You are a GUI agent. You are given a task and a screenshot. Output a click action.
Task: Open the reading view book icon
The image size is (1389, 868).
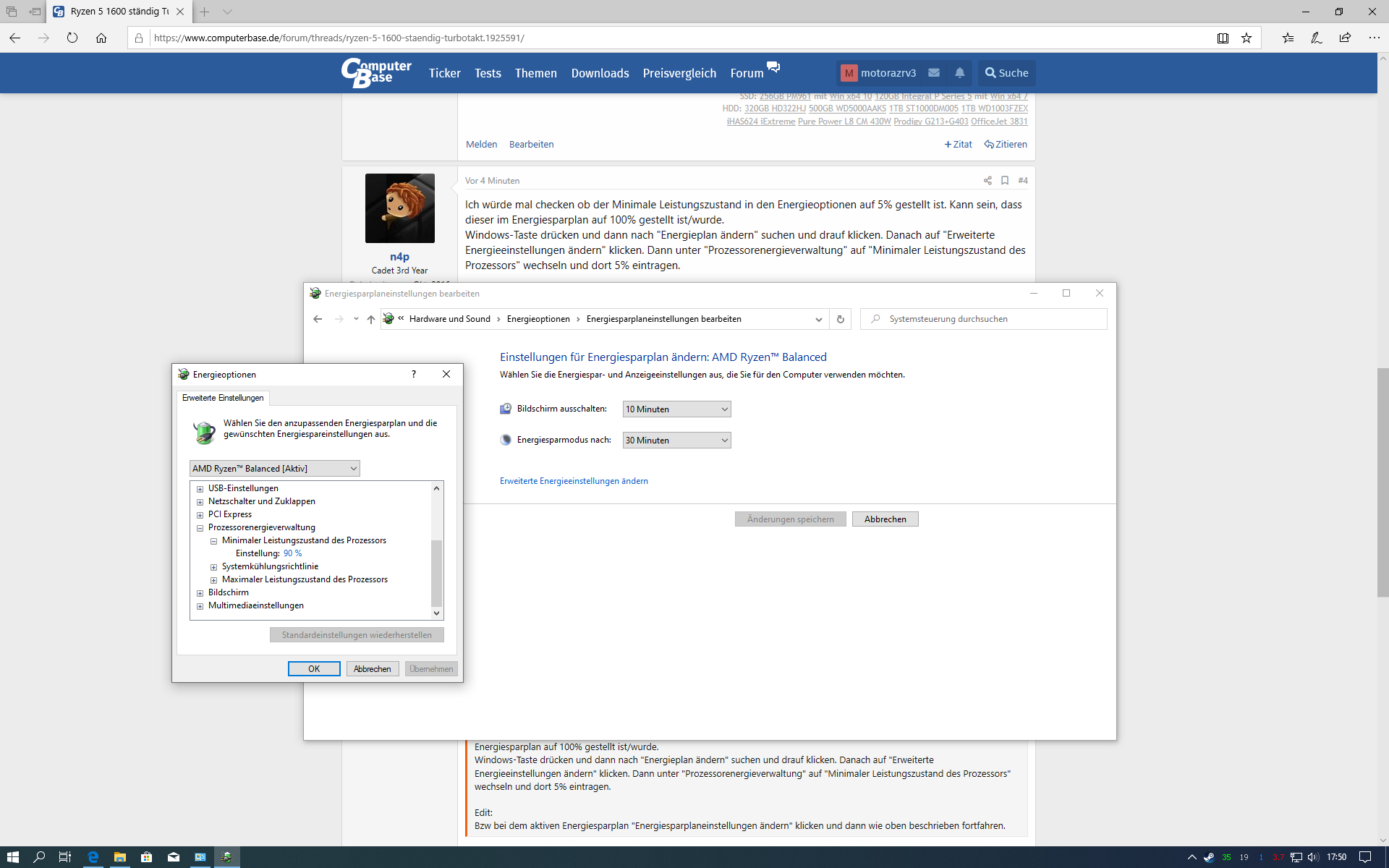pos(1223,38)
